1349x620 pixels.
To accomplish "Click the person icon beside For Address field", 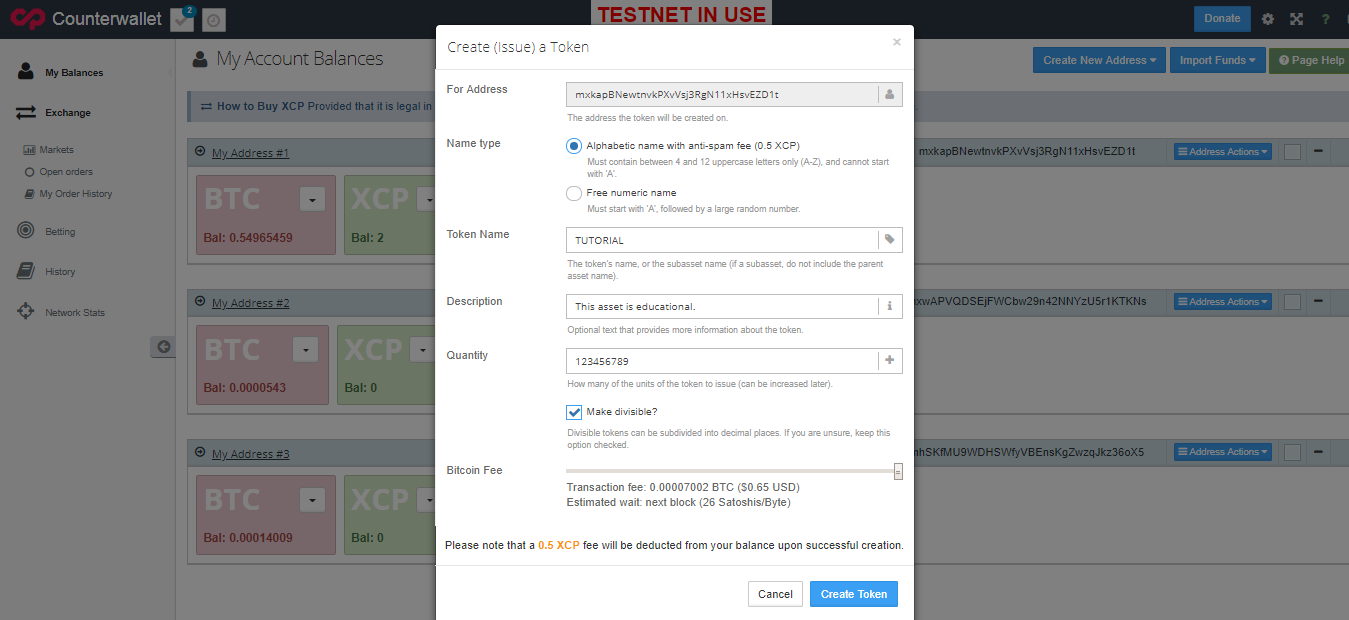I will click(889, 92).
